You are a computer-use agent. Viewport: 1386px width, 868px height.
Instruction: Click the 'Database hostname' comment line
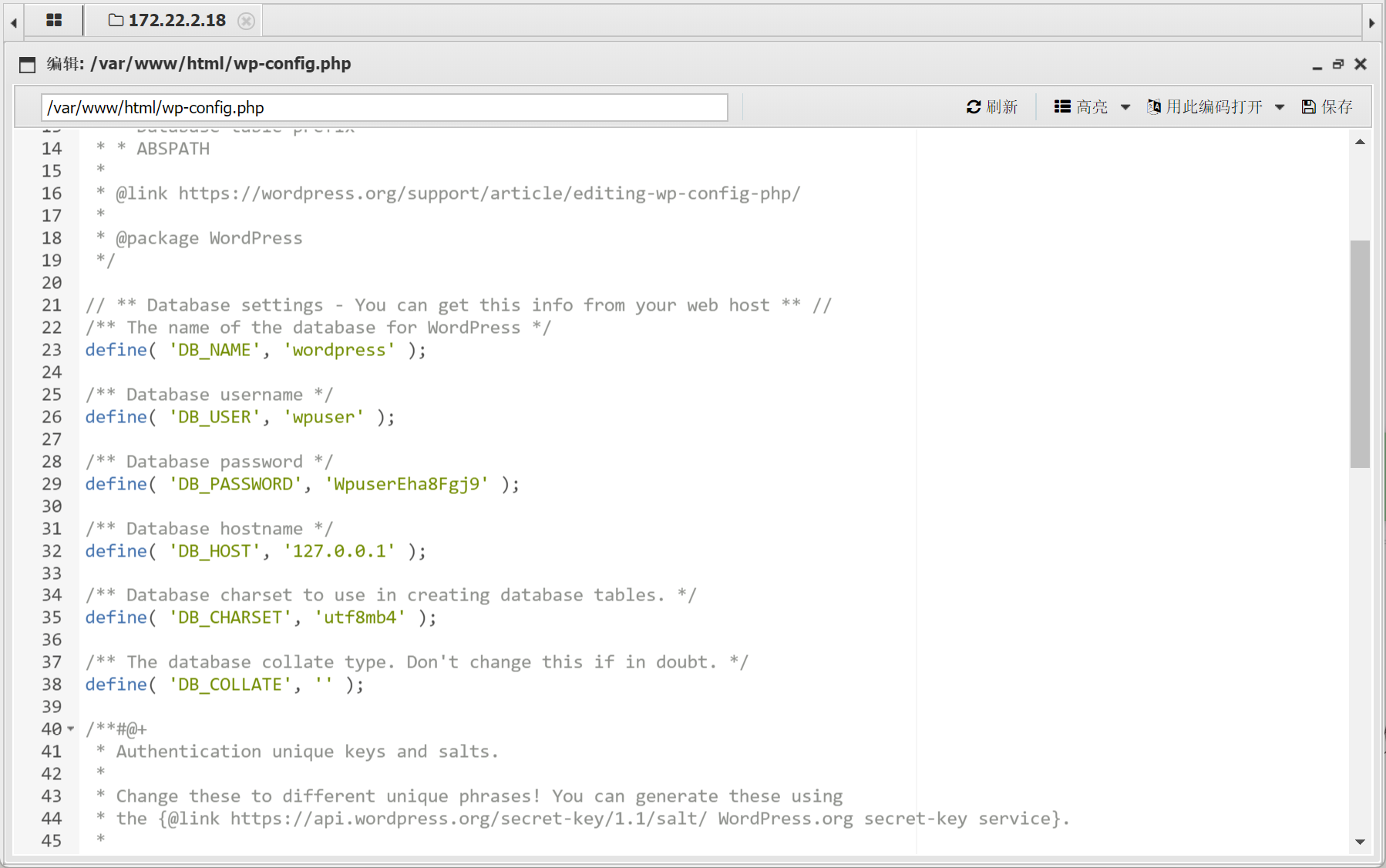[209, 529]
